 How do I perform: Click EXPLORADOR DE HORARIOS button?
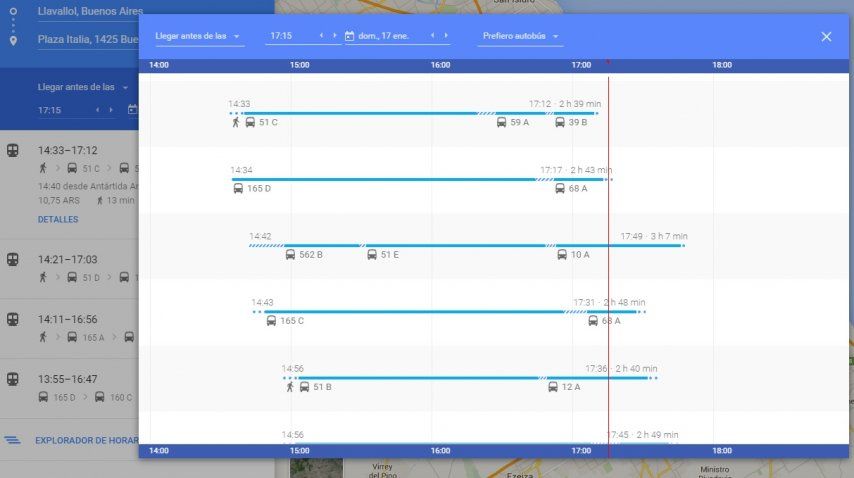(x=85, y=440)
